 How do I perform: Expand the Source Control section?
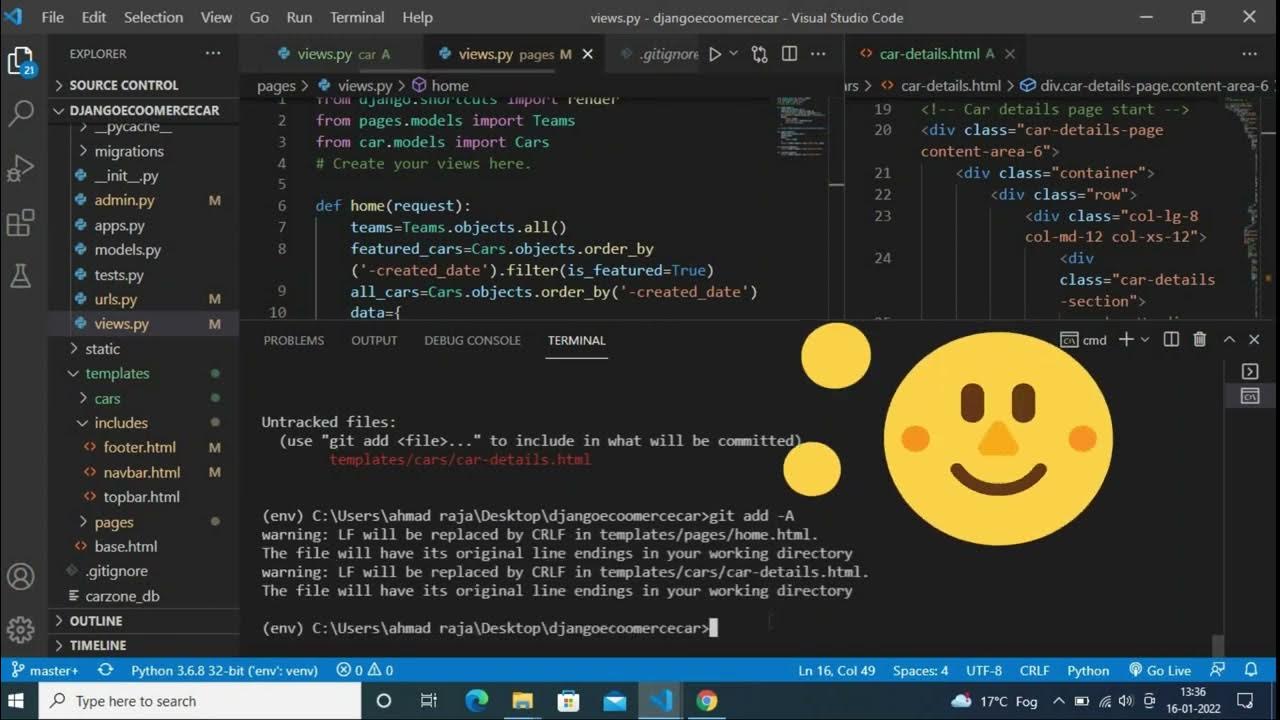pyautogui.click(x=143, y=85)
